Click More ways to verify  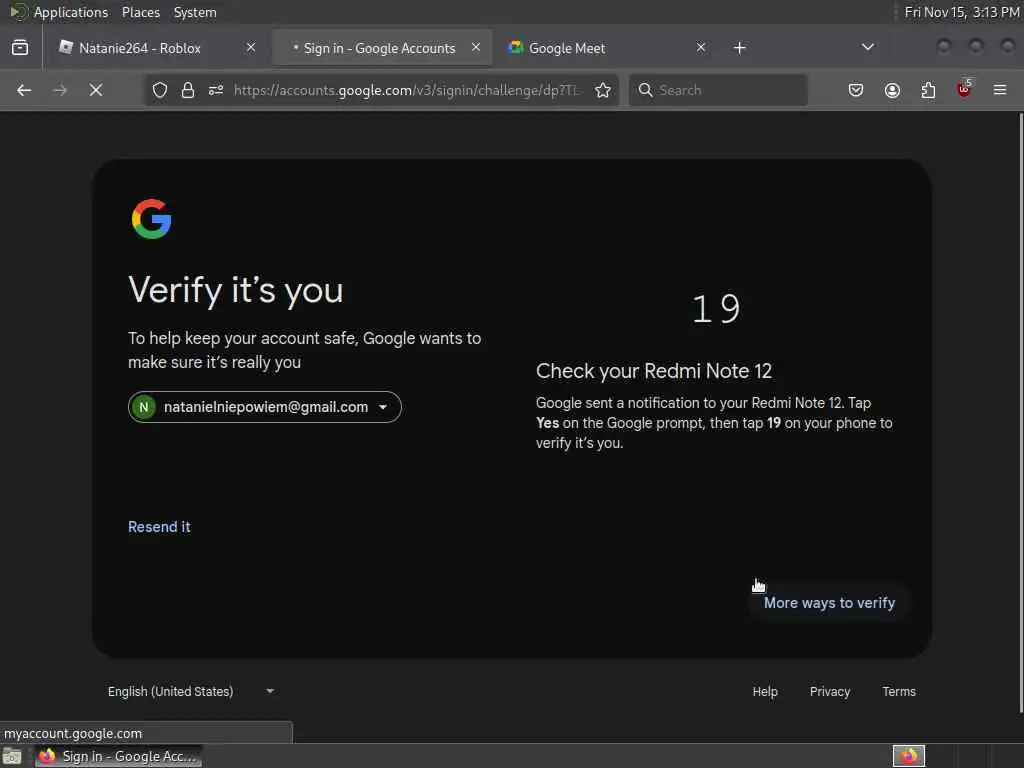(x=829, y=603)
